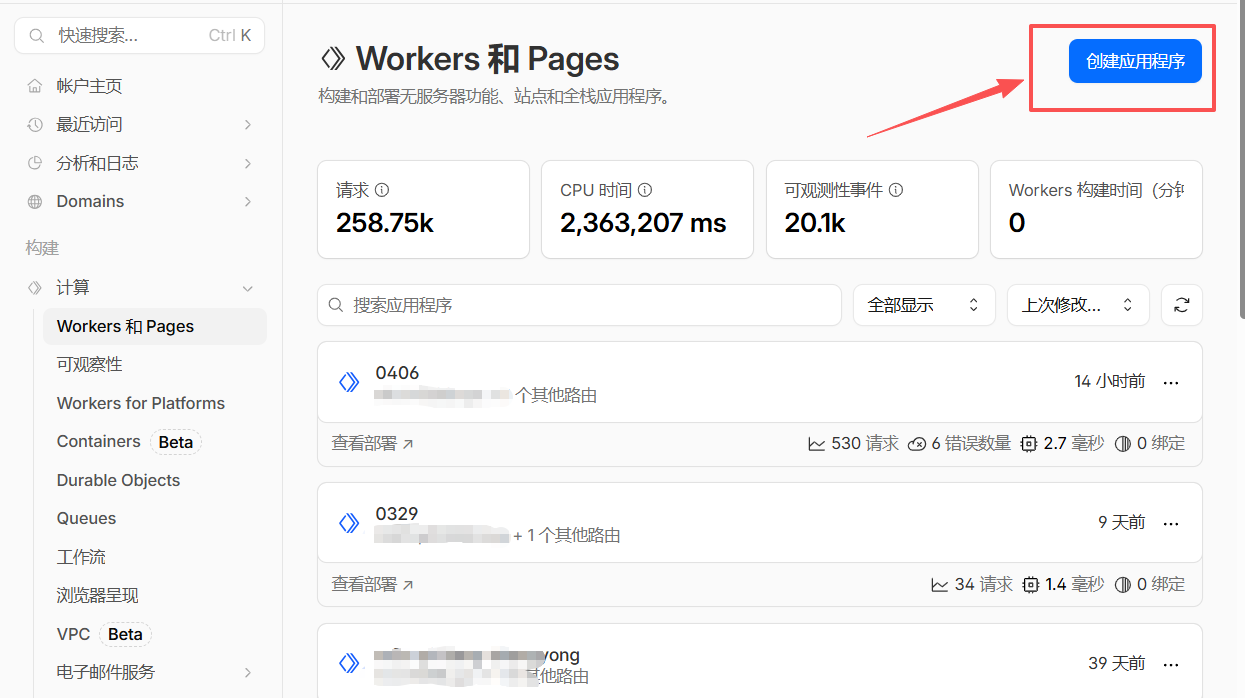
Task: Click the 9 天前 timestamp
Action: (1122, 523)
